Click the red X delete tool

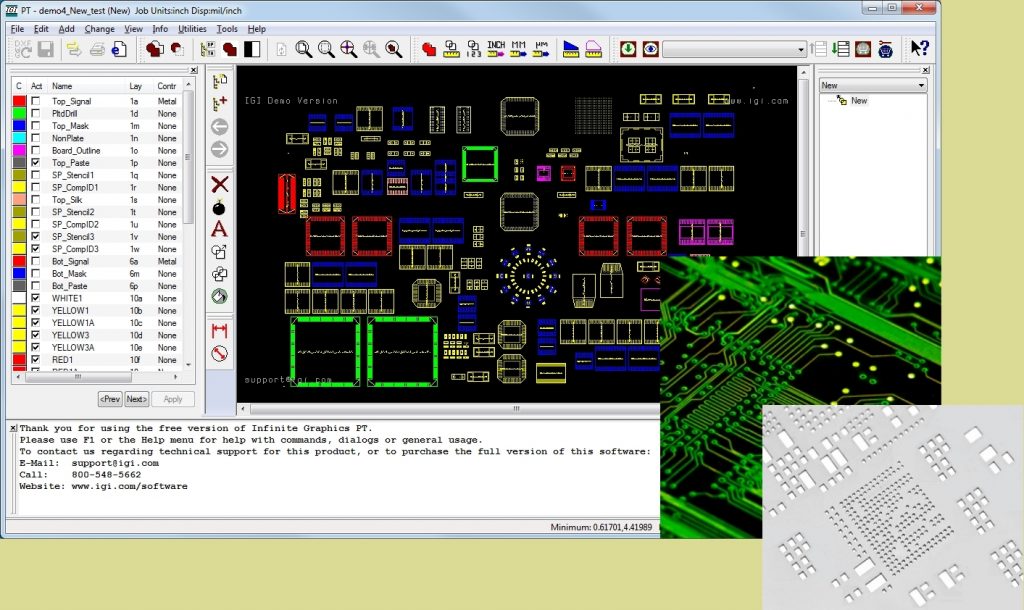click(x=220, y=184)
